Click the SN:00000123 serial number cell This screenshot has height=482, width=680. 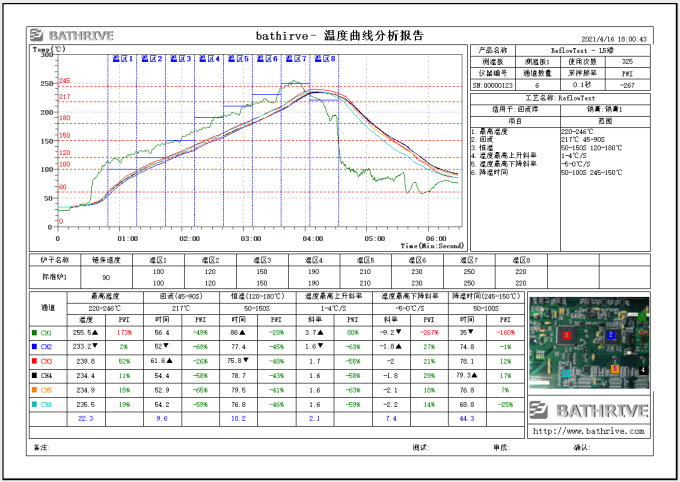pos(490,85)
